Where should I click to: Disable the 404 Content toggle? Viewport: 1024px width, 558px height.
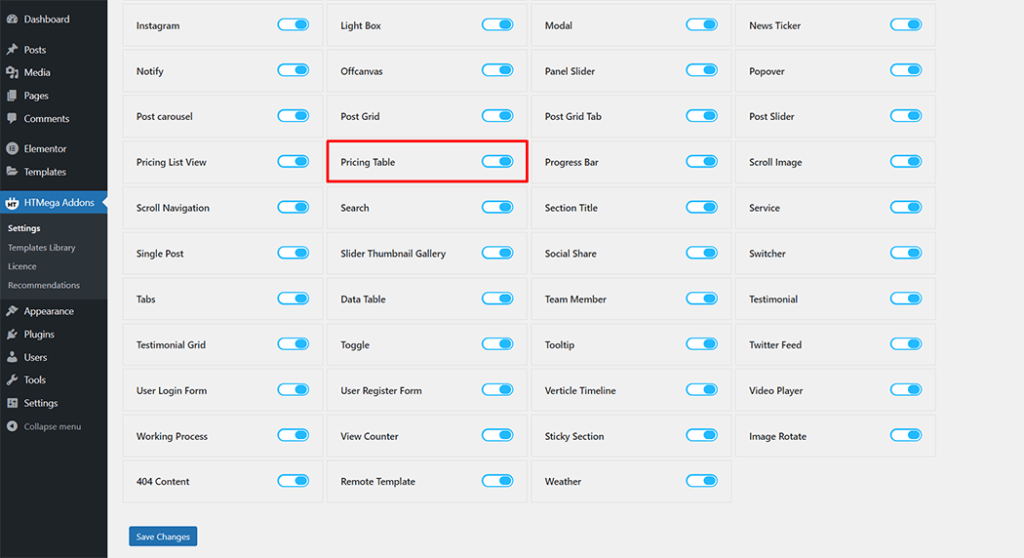(x=293, y=481)
